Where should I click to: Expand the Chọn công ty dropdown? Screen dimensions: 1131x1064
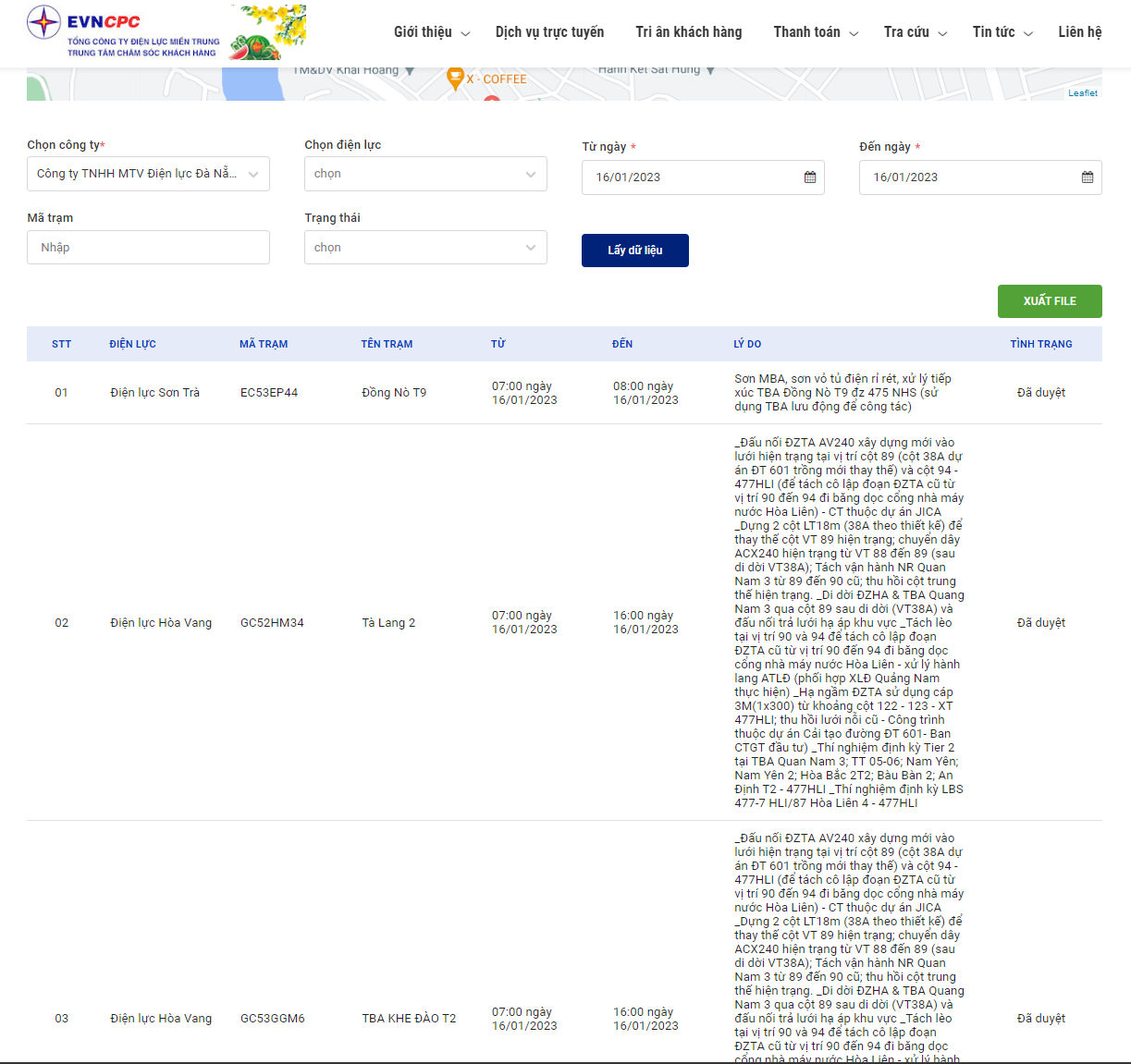(x=148, y=174)
